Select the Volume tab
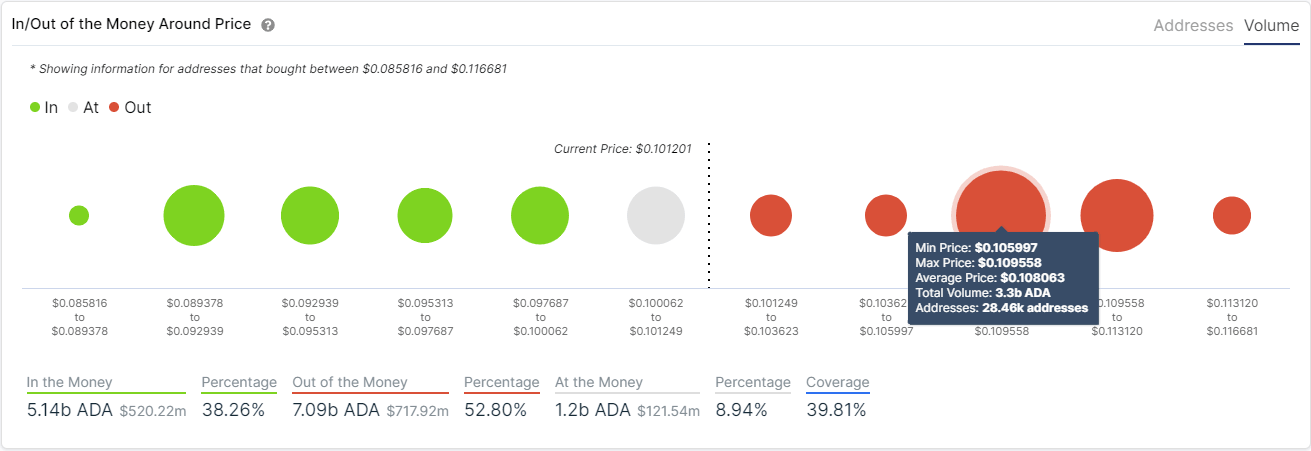Image resolution: width=1311 pixels, height=451 pixels. (1271, 26)
